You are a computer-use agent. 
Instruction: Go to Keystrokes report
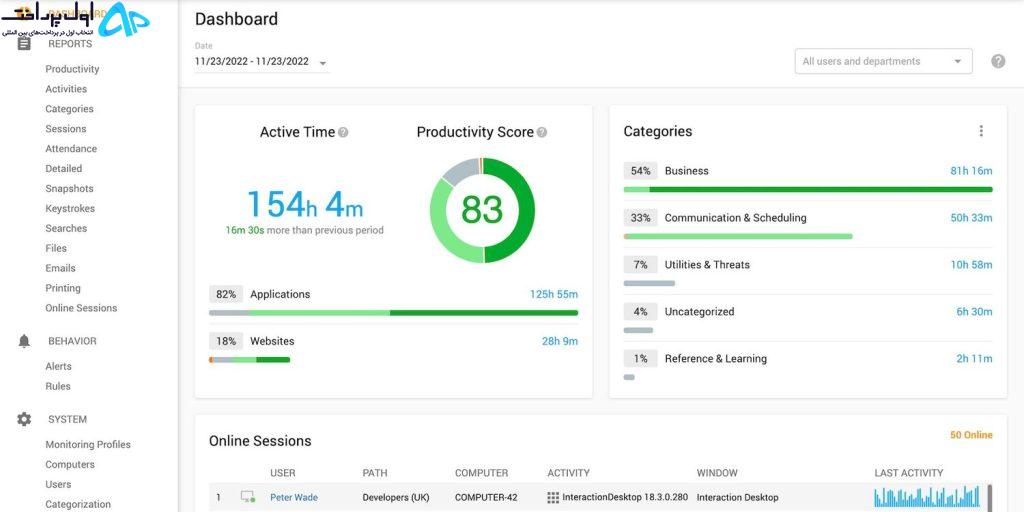point(70,208)
